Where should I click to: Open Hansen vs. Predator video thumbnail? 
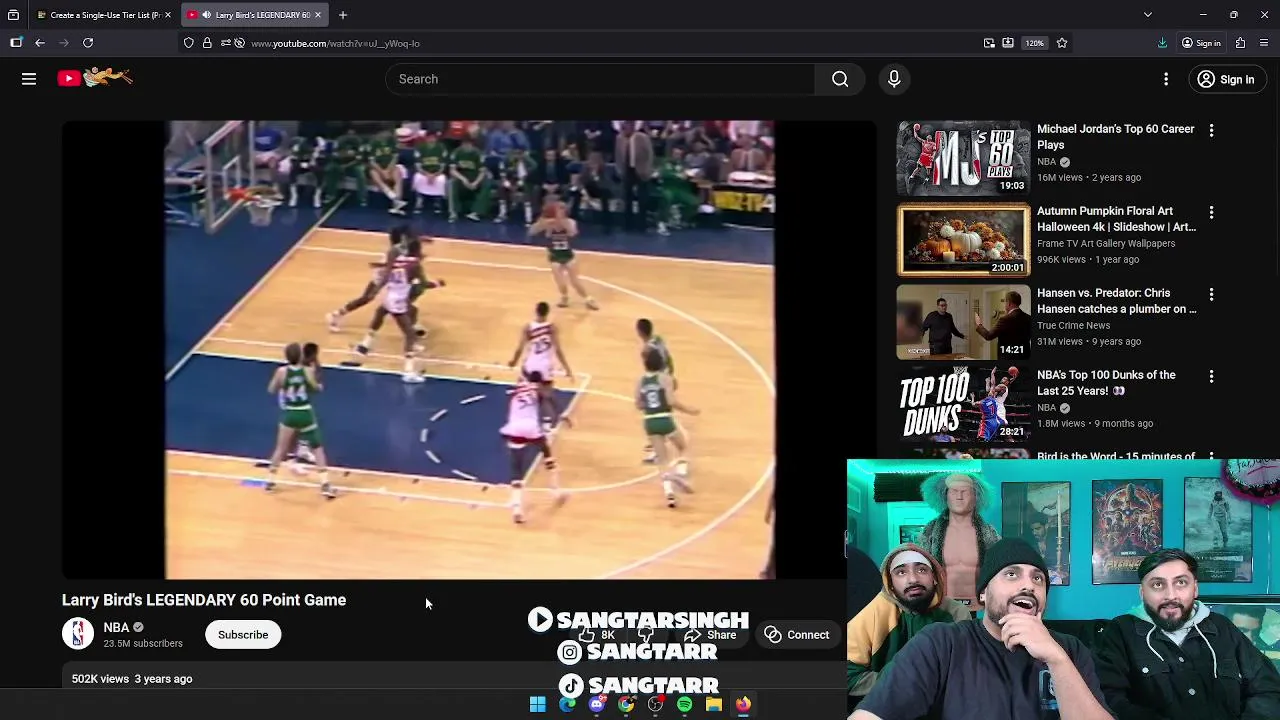[x=963, y=322]
